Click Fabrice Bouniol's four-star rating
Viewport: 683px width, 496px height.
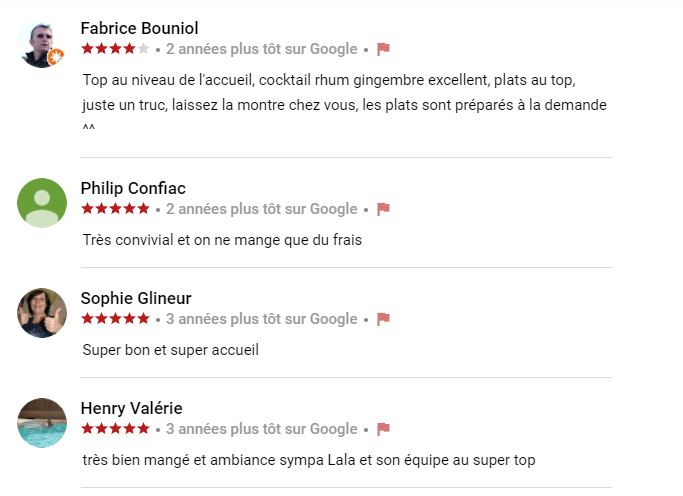coord(115,48)
